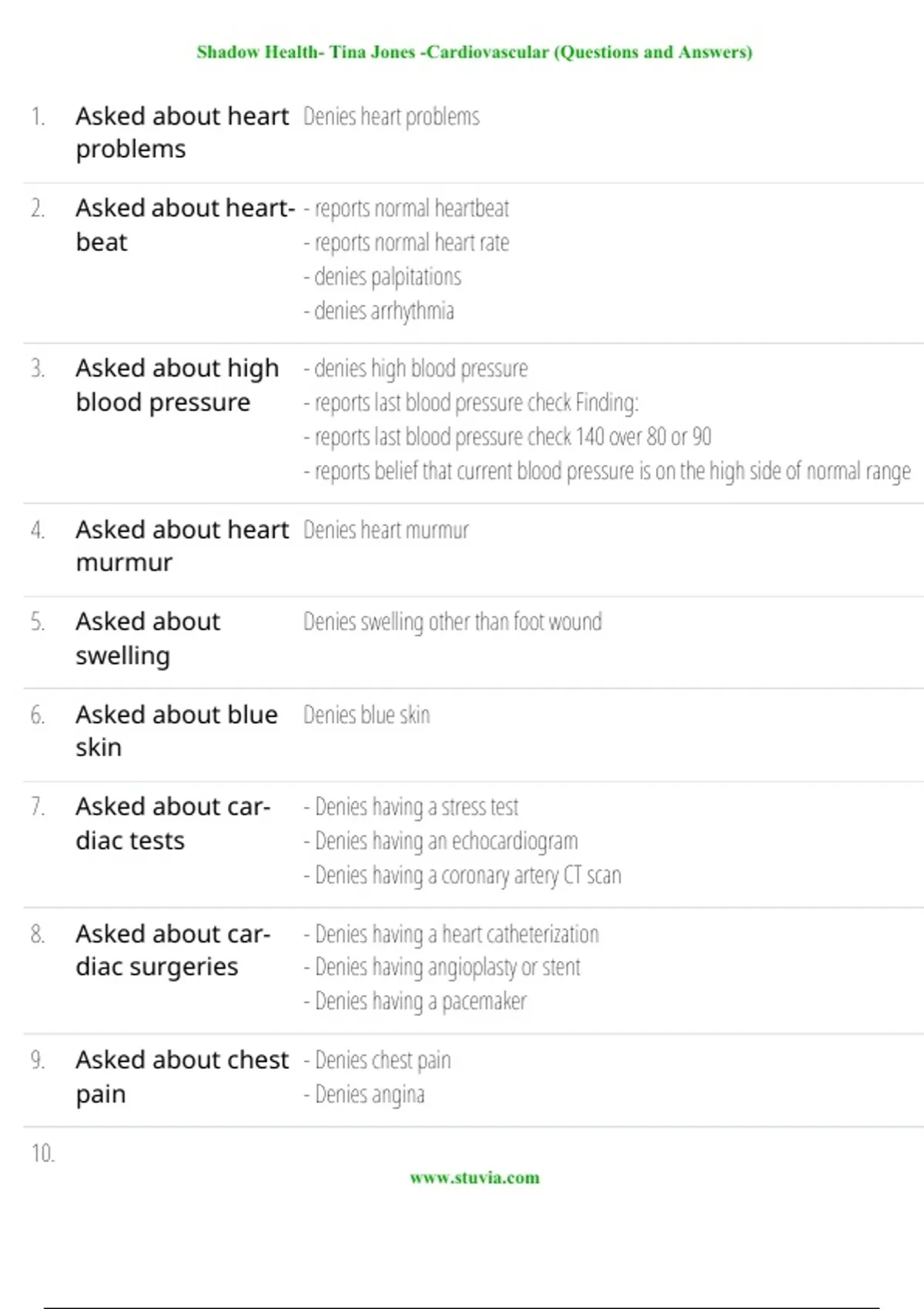Select 'Asked about swelling' term
Screen dimensions: 924x1309
148,638
